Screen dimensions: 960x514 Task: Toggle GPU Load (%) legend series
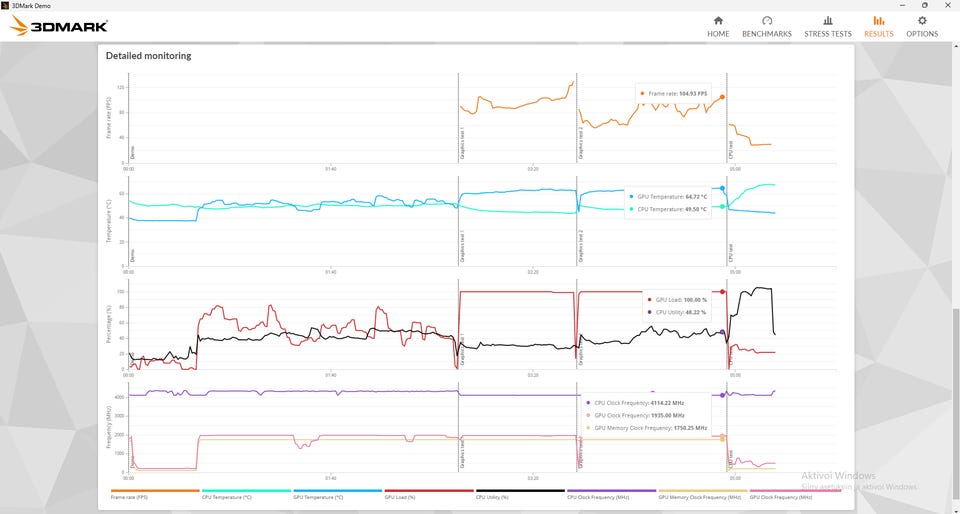click(x=429, y=493)
